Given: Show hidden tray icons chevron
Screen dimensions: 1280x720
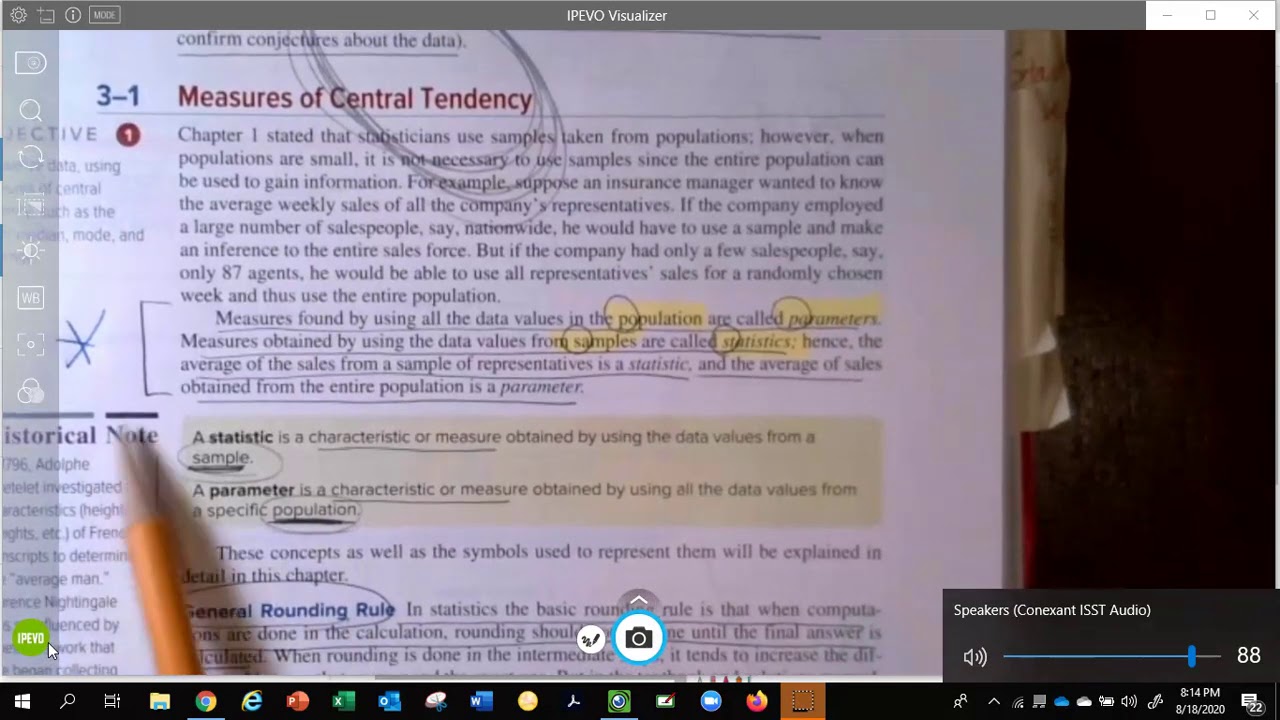Looking at the screenshot, I should (x=994, y=702).
